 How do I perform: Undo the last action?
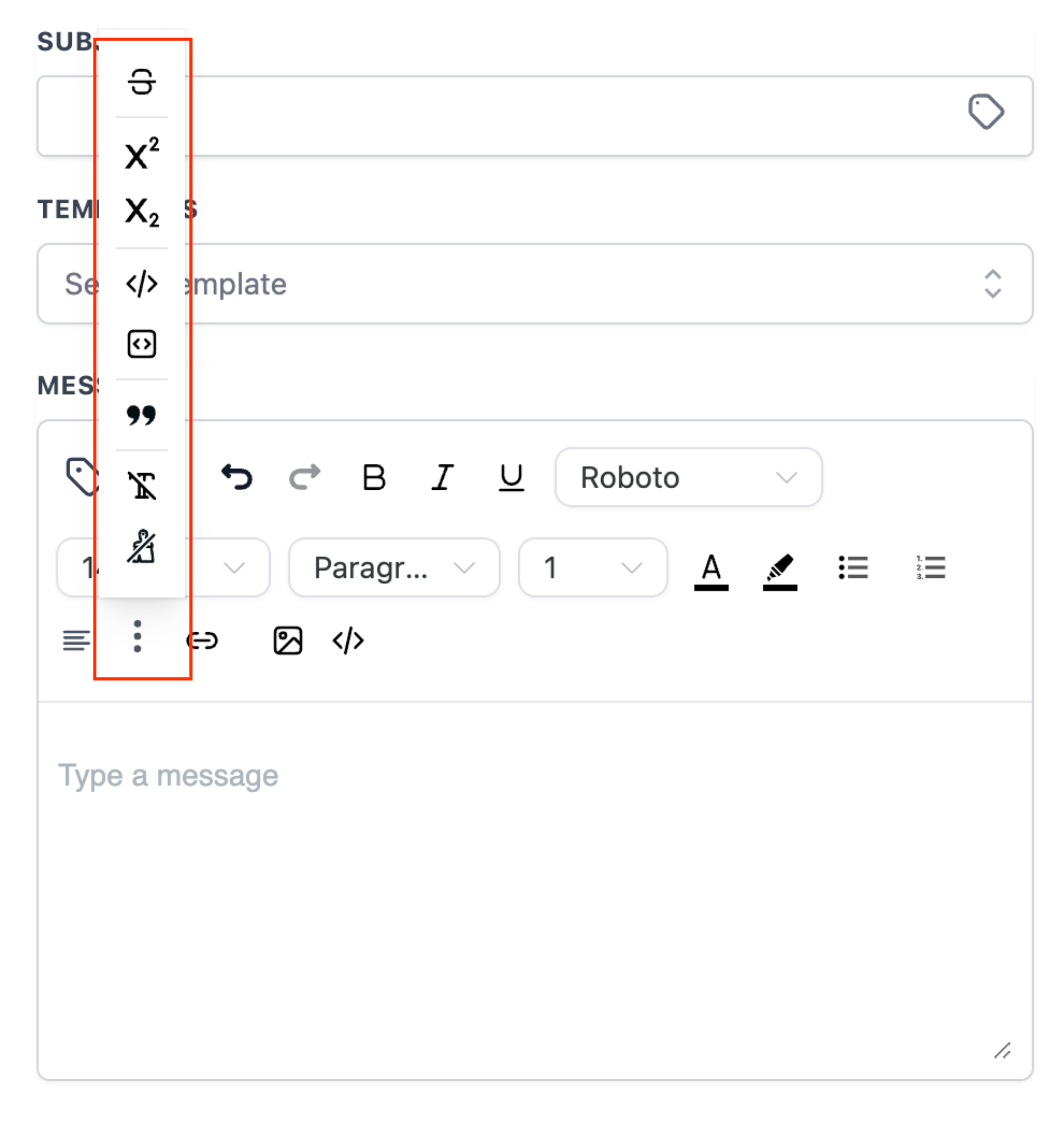pyautogui.click(x=237, y=477)
